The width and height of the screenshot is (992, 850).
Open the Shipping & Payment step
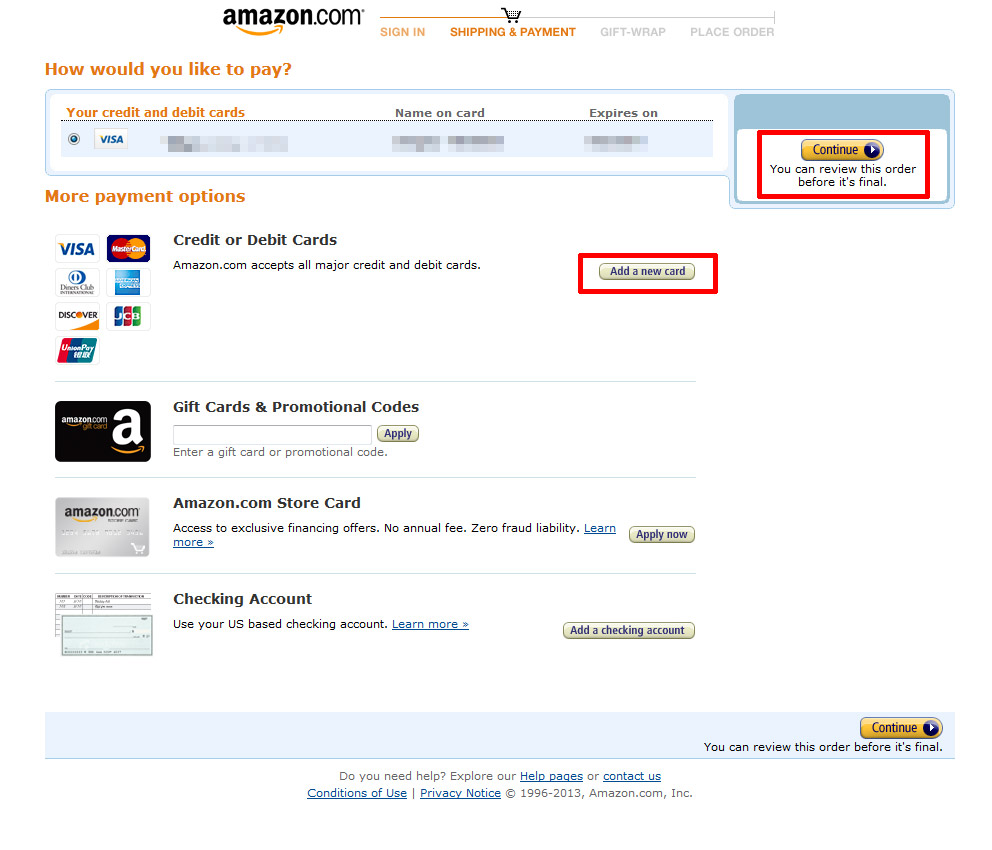click(512, 32)
